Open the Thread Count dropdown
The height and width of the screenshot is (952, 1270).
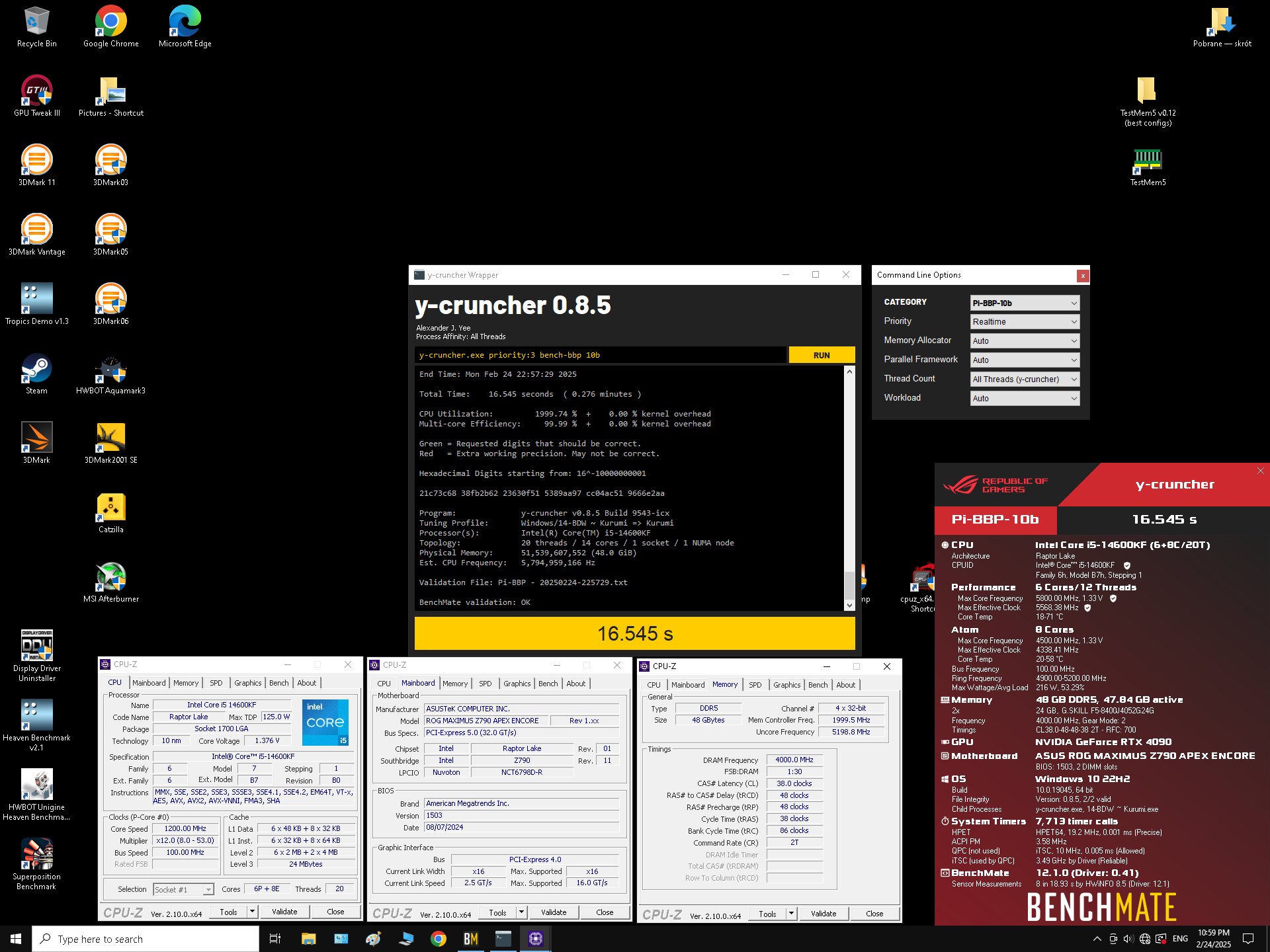click(x=1025, y=379)
